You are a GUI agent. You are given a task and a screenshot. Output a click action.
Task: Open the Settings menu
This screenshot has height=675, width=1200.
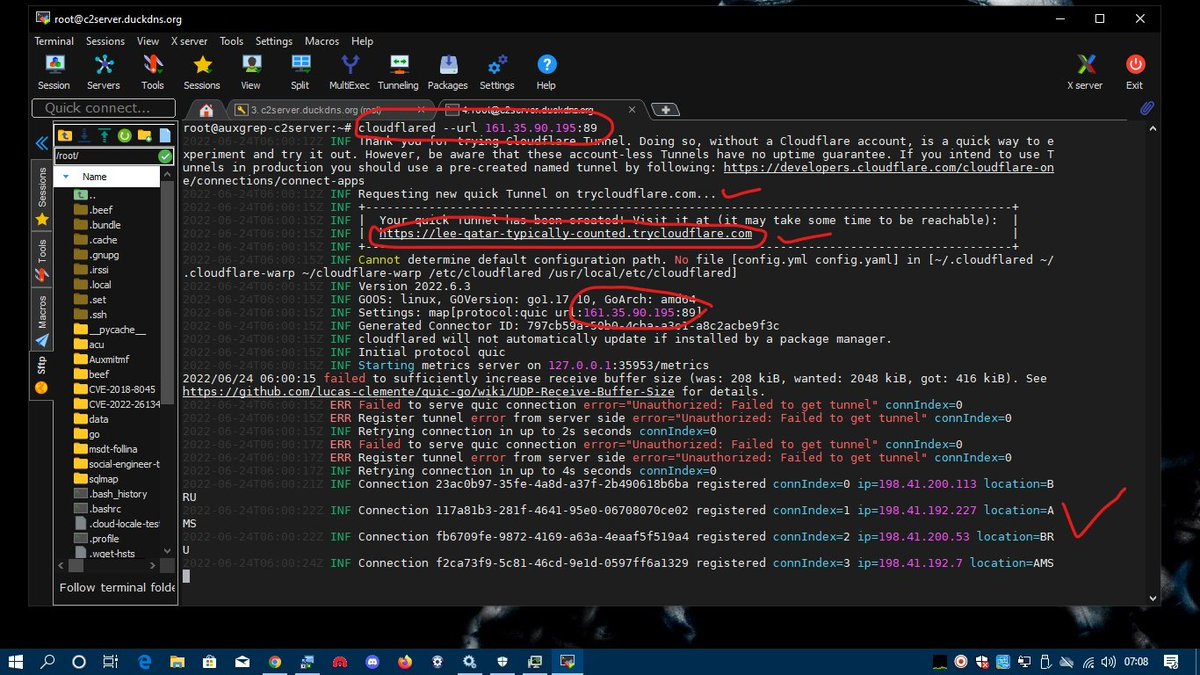(273, 41)
